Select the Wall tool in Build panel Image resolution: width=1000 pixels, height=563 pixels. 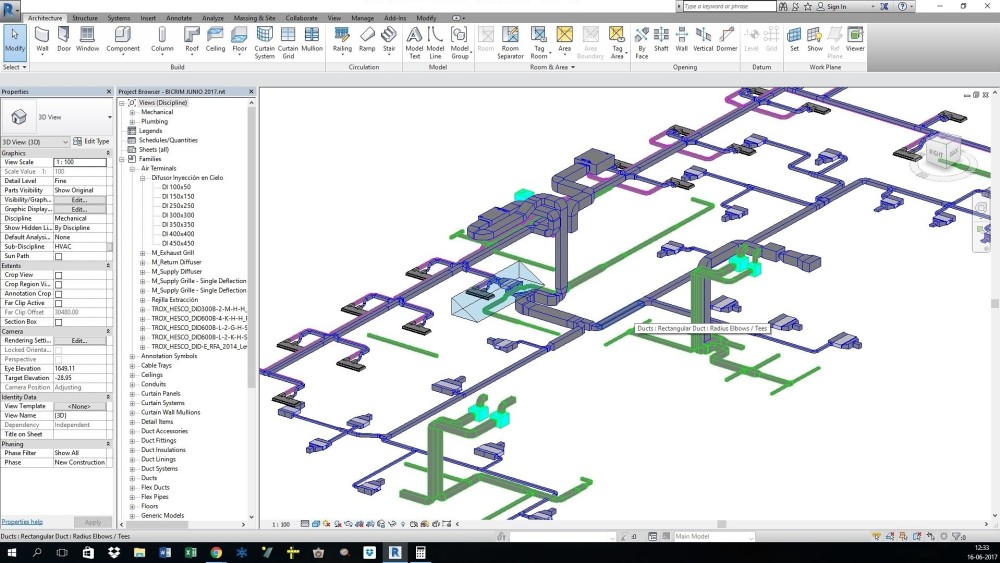42,40
